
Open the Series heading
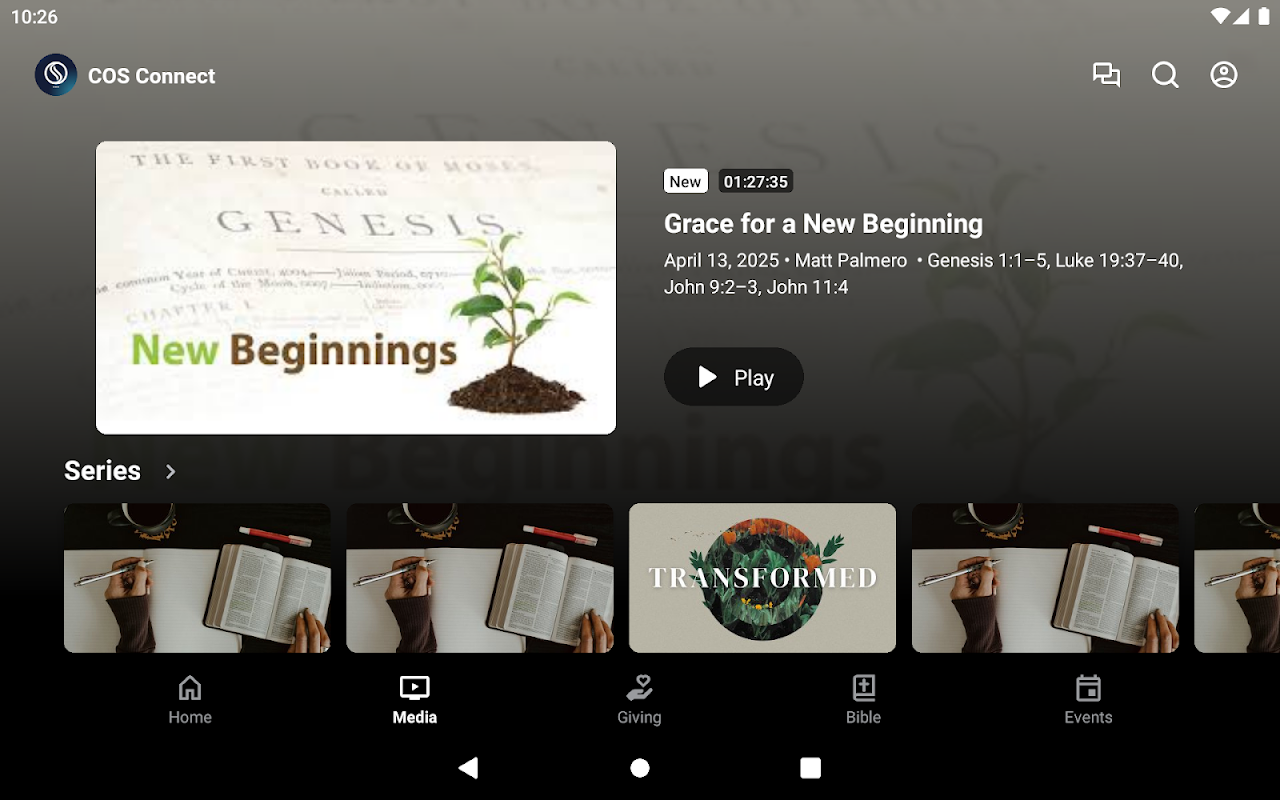point(102,471)
